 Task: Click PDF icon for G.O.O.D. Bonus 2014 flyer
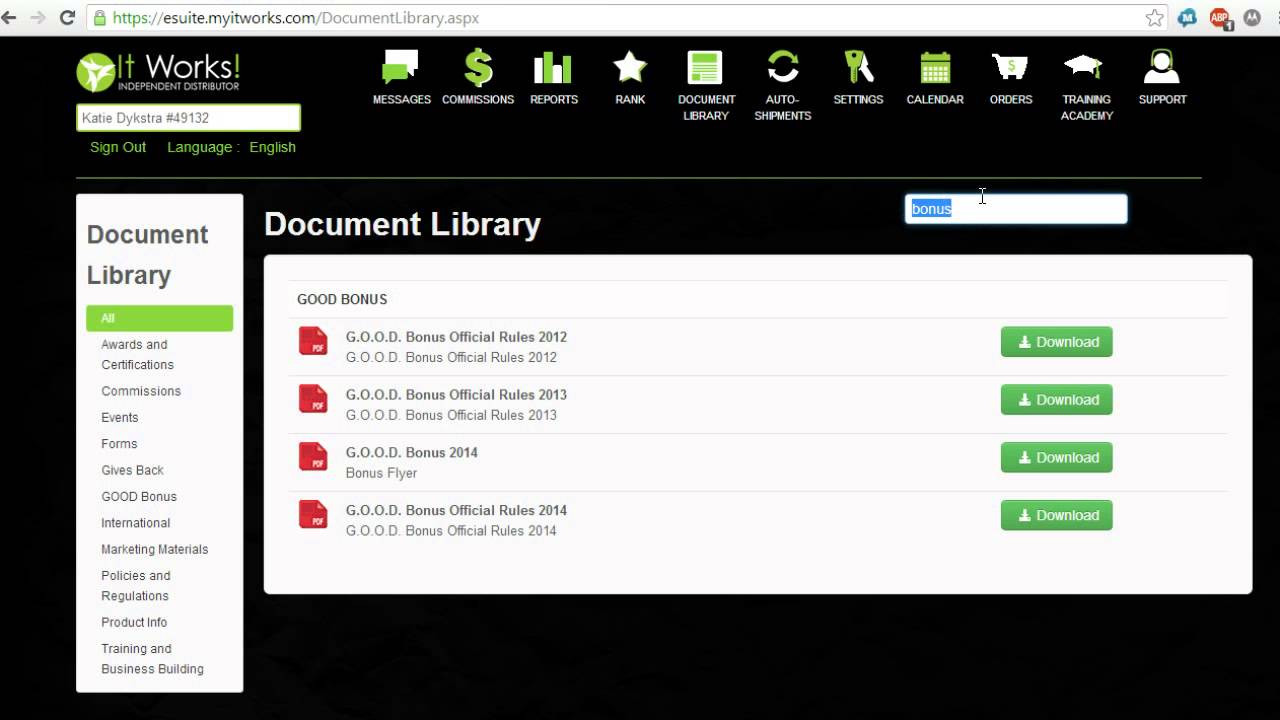313,457
